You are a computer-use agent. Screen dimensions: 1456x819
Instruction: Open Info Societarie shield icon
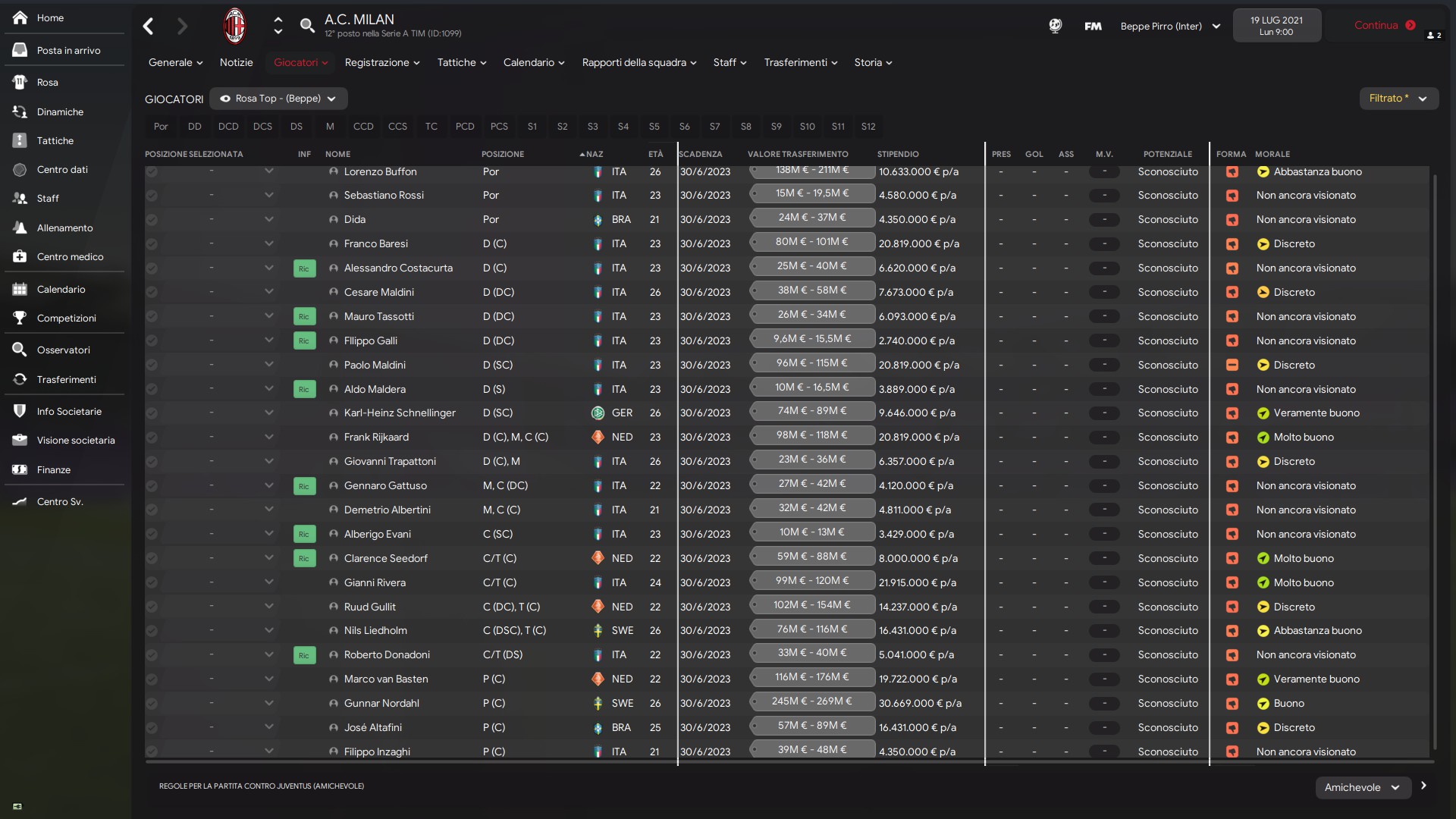click(20, 411)
